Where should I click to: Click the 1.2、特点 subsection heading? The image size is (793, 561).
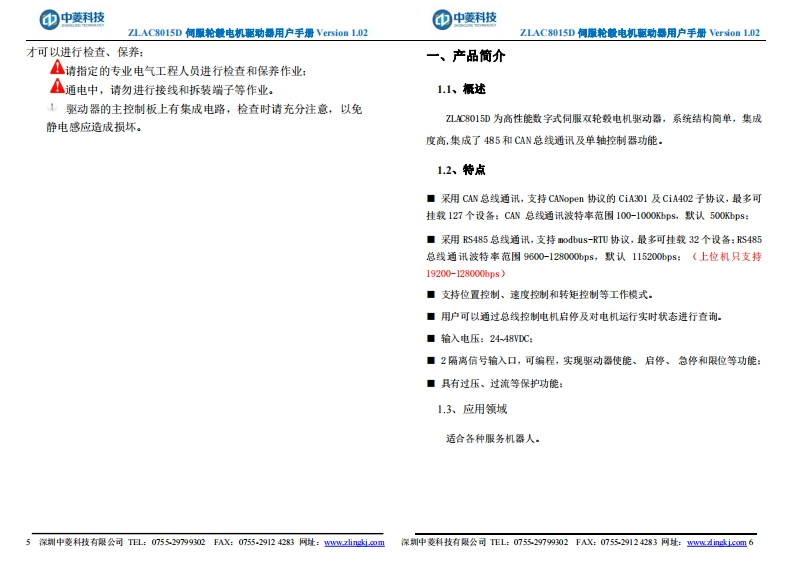click(461, 169)
